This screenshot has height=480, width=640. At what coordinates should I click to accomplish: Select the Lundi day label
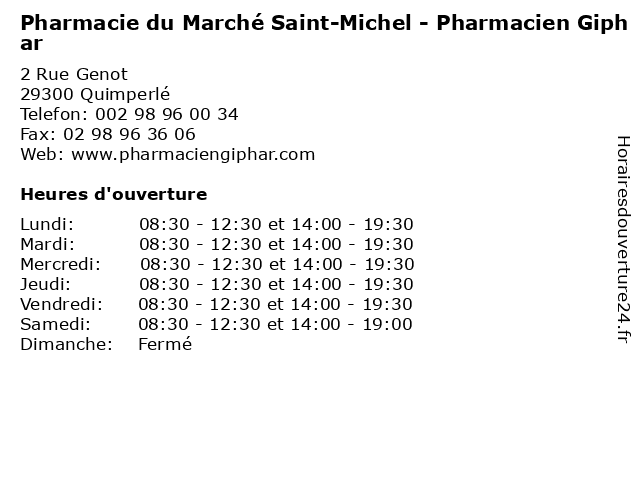tap(47, 224)
